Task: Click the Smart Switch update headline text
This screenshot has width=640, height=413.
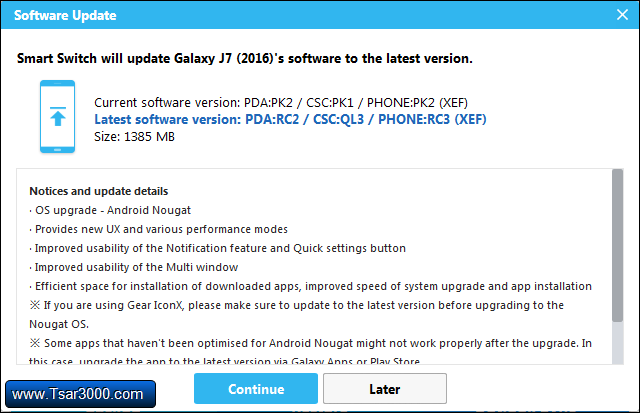Action: coord(245,58)
